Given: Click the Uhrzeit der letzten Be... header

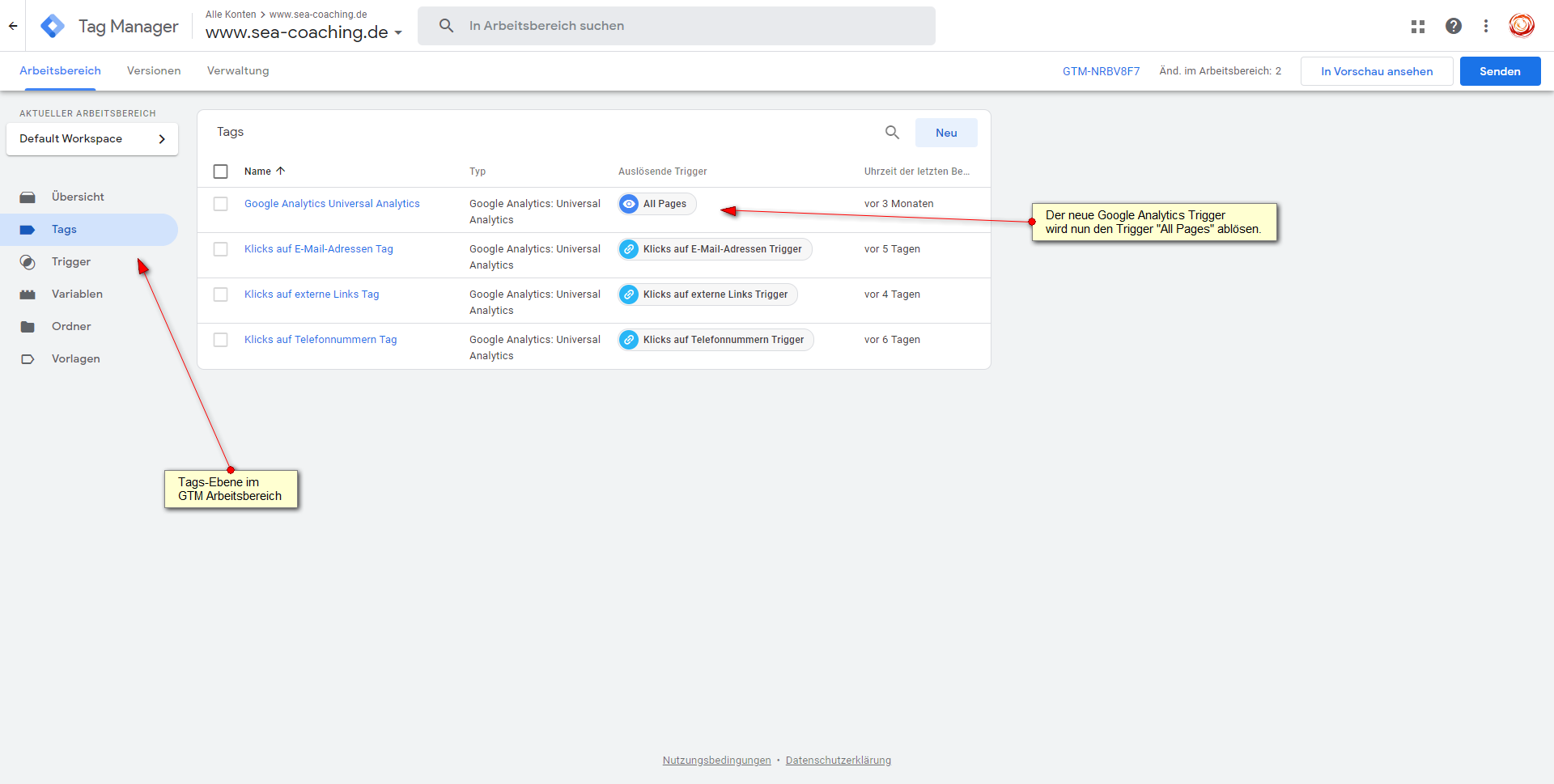Looking at the screenshot, I should 916,172.
